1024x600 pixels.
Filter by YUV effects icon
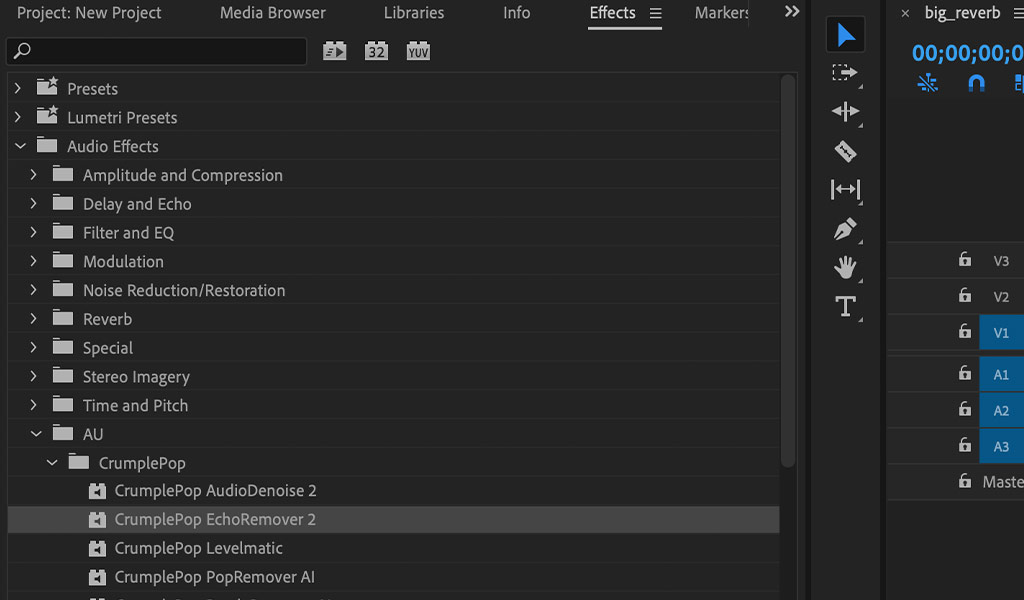pos(418,51)
